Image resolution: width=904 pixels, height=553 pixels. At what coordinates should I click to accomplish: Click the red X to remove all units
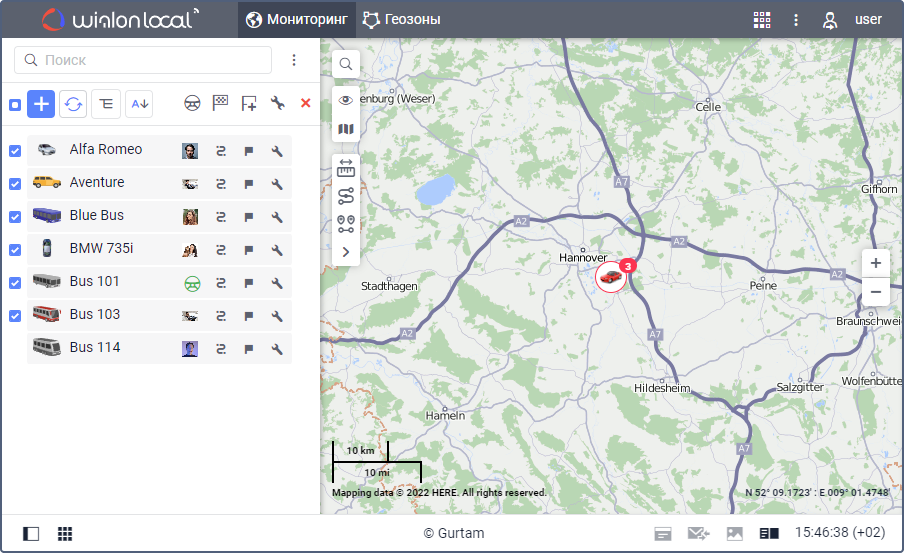point(305,103)
